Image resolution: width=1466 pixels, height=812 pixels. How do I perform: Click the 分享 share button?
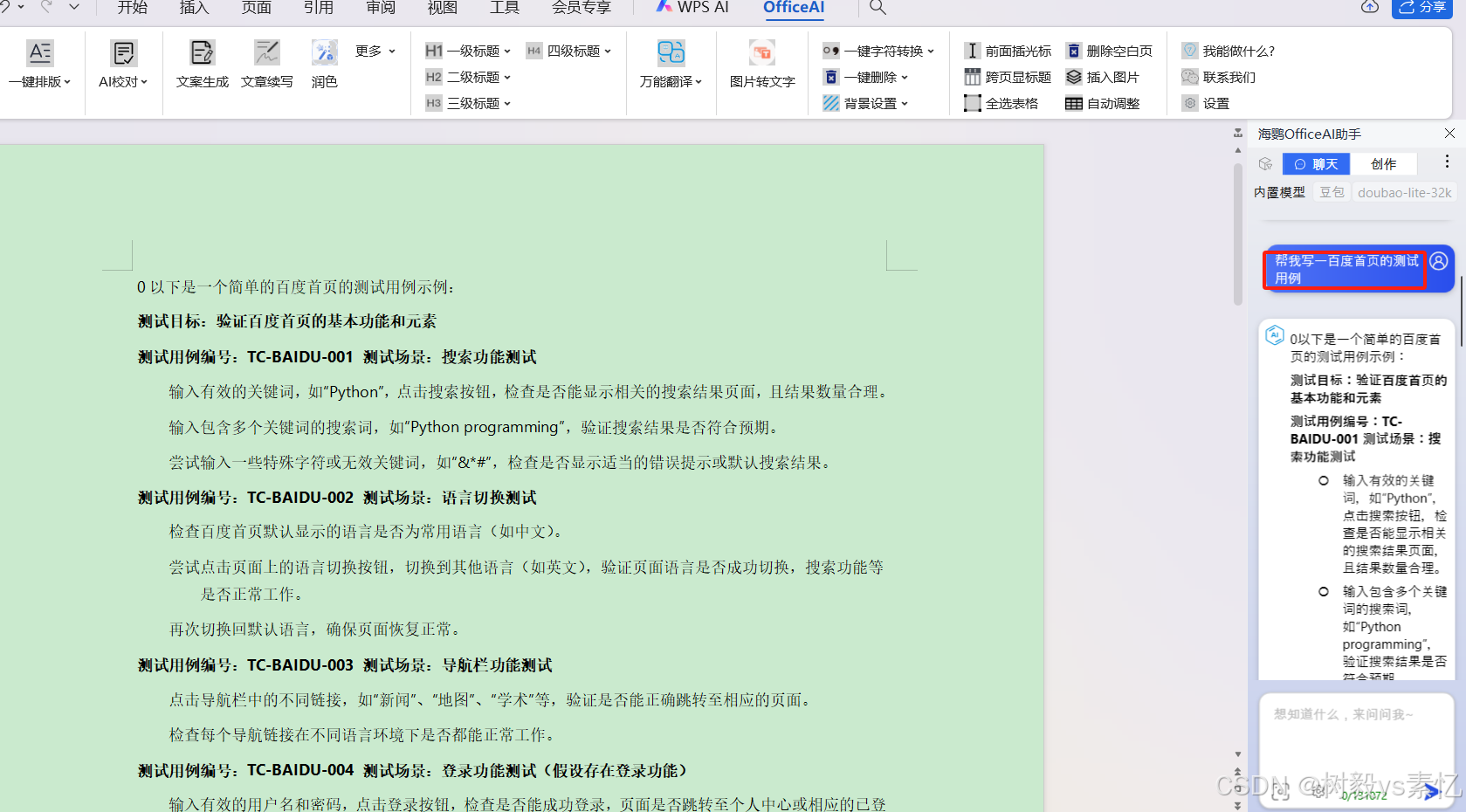pyautogui.click(x=1422, y=8)
